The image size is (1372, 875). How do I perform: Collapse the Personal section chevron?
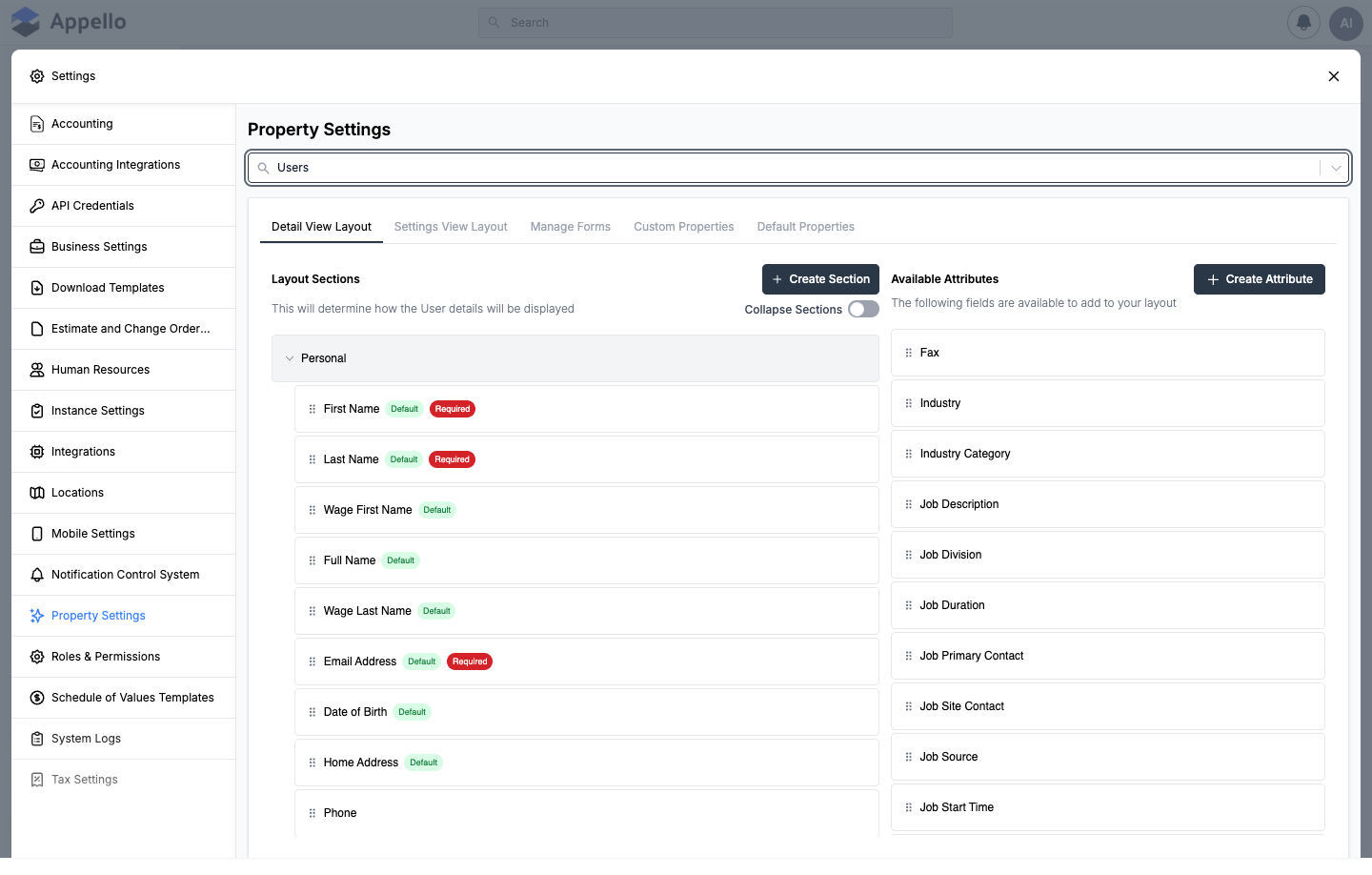tap(290, 358)
